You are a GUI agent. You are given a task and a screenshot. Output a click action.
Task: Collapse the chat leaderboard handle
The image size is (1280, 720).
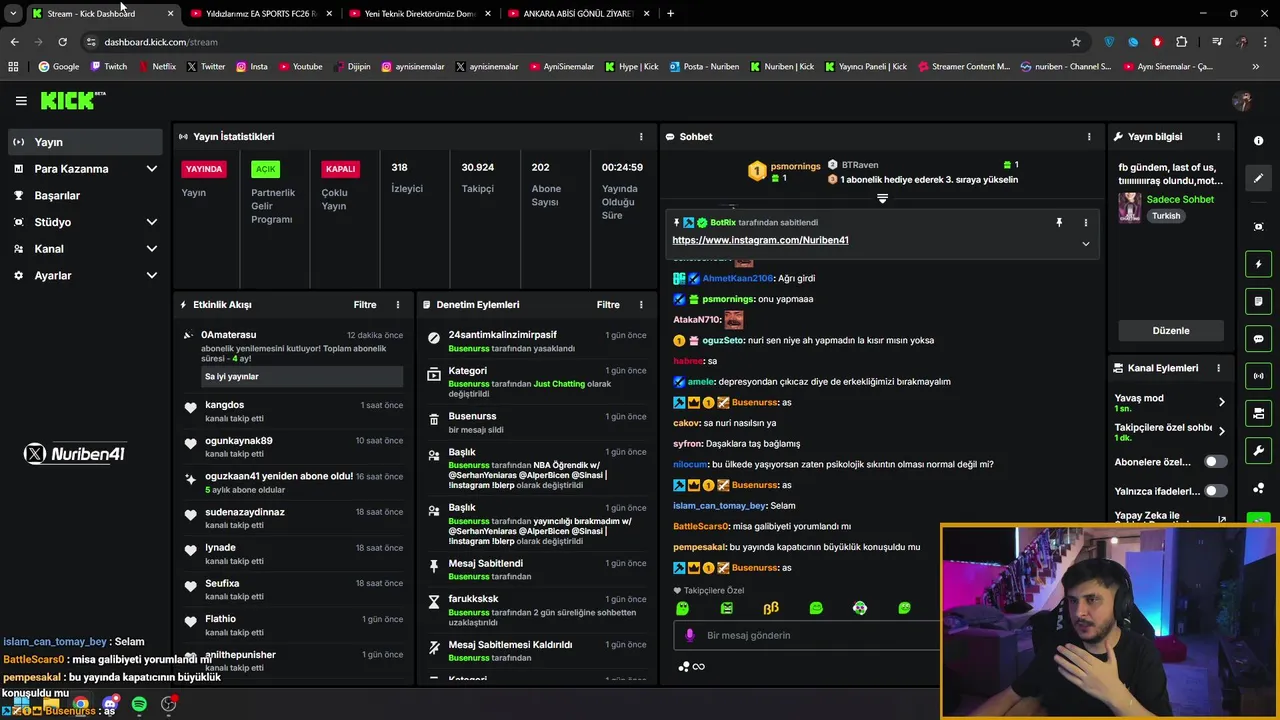[882, 199]
